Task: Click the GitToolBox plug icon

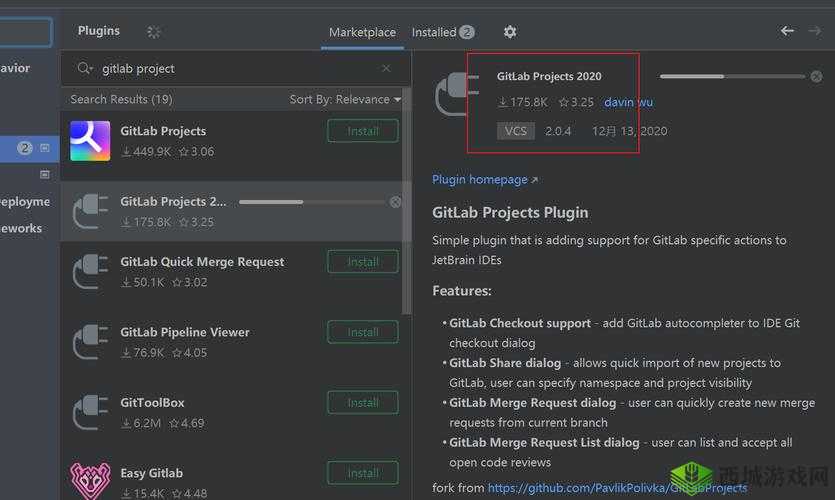Action: [x=90, y=412]
